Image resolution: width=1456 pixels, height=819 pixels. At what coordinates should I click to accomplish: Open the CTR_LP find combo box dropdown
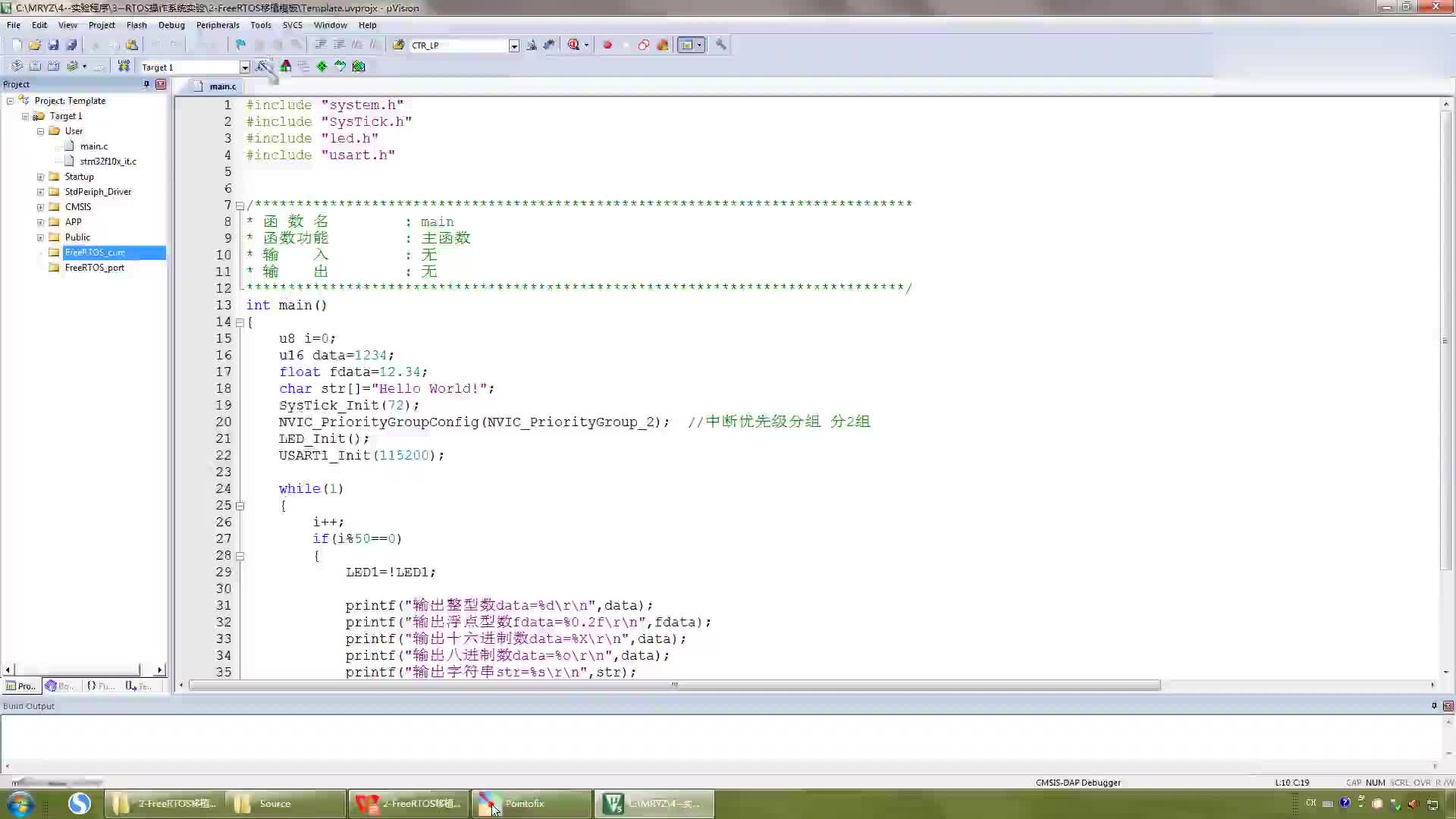[514, 45]
